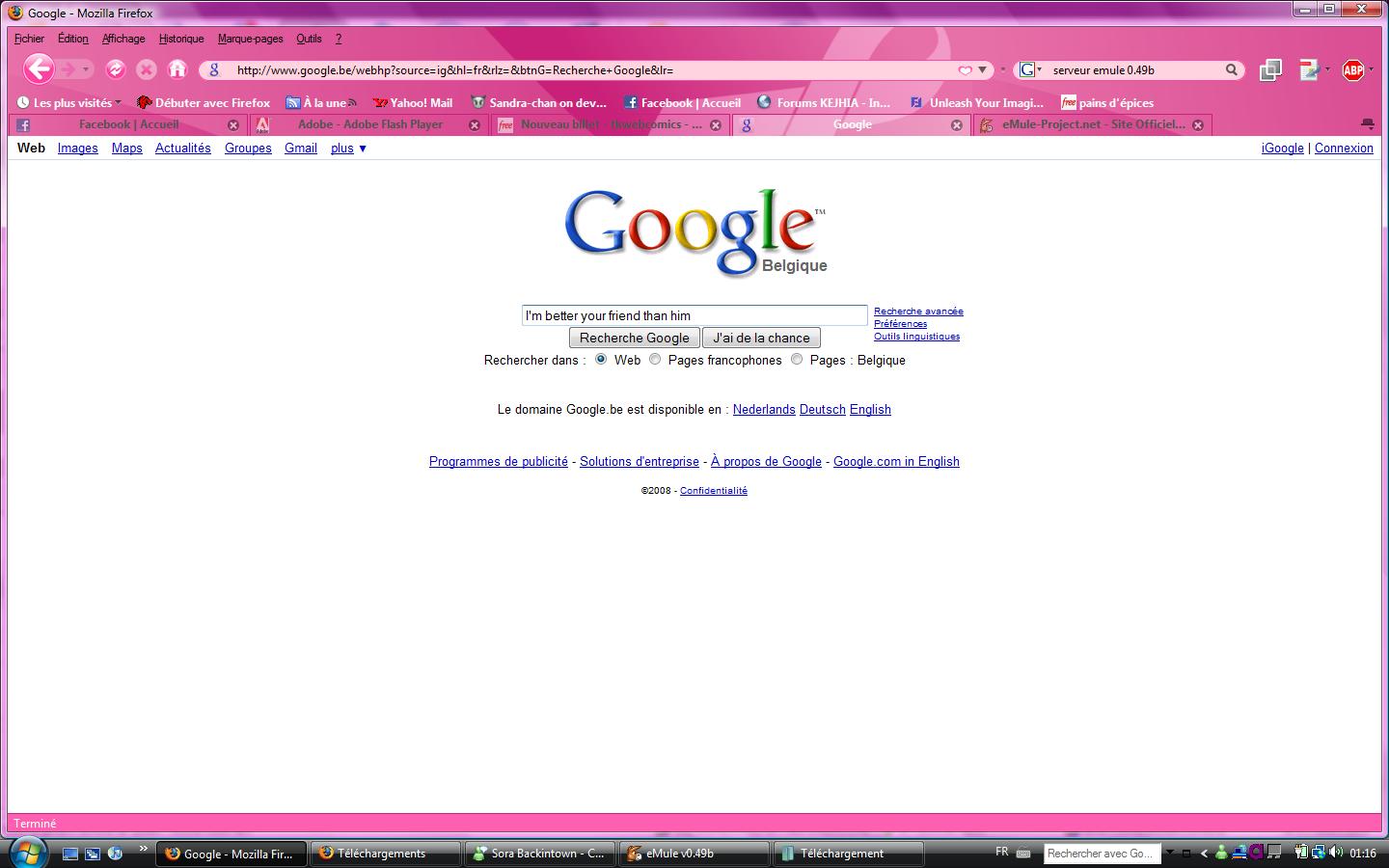Open Adblock Plus ABP icon
Screen dimensions: 1389x868
coord(1353,69)
